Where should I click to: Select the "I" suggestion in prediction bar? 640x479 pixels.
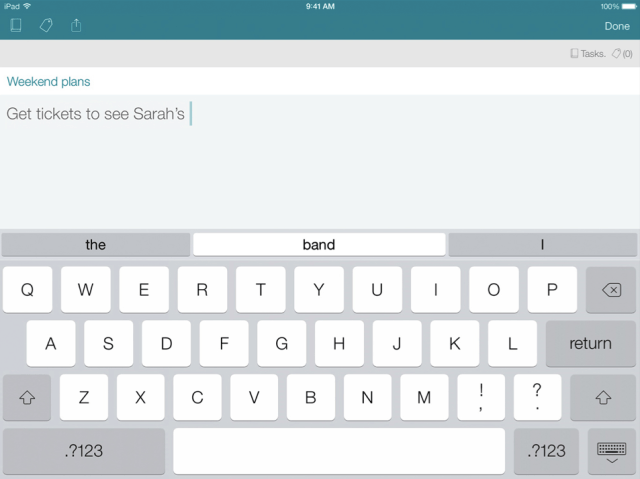tap(542, 244)
